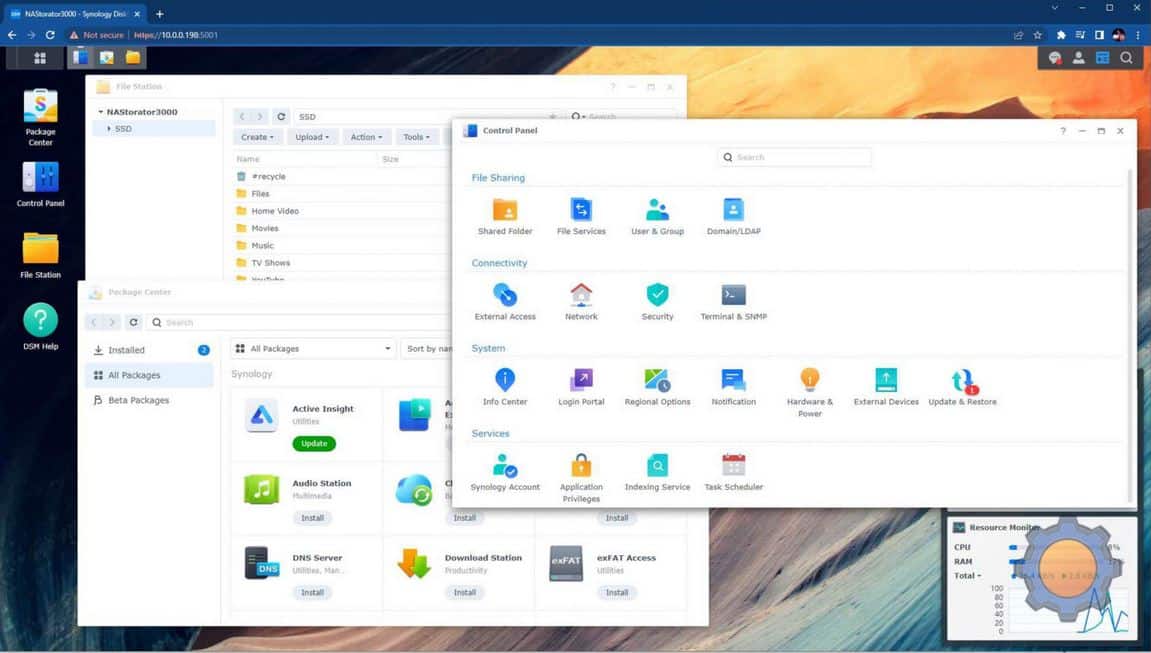The width and height of the screenshot is (1151, 653).
Task: Open External Devices settings
Action: pos(886,387)
